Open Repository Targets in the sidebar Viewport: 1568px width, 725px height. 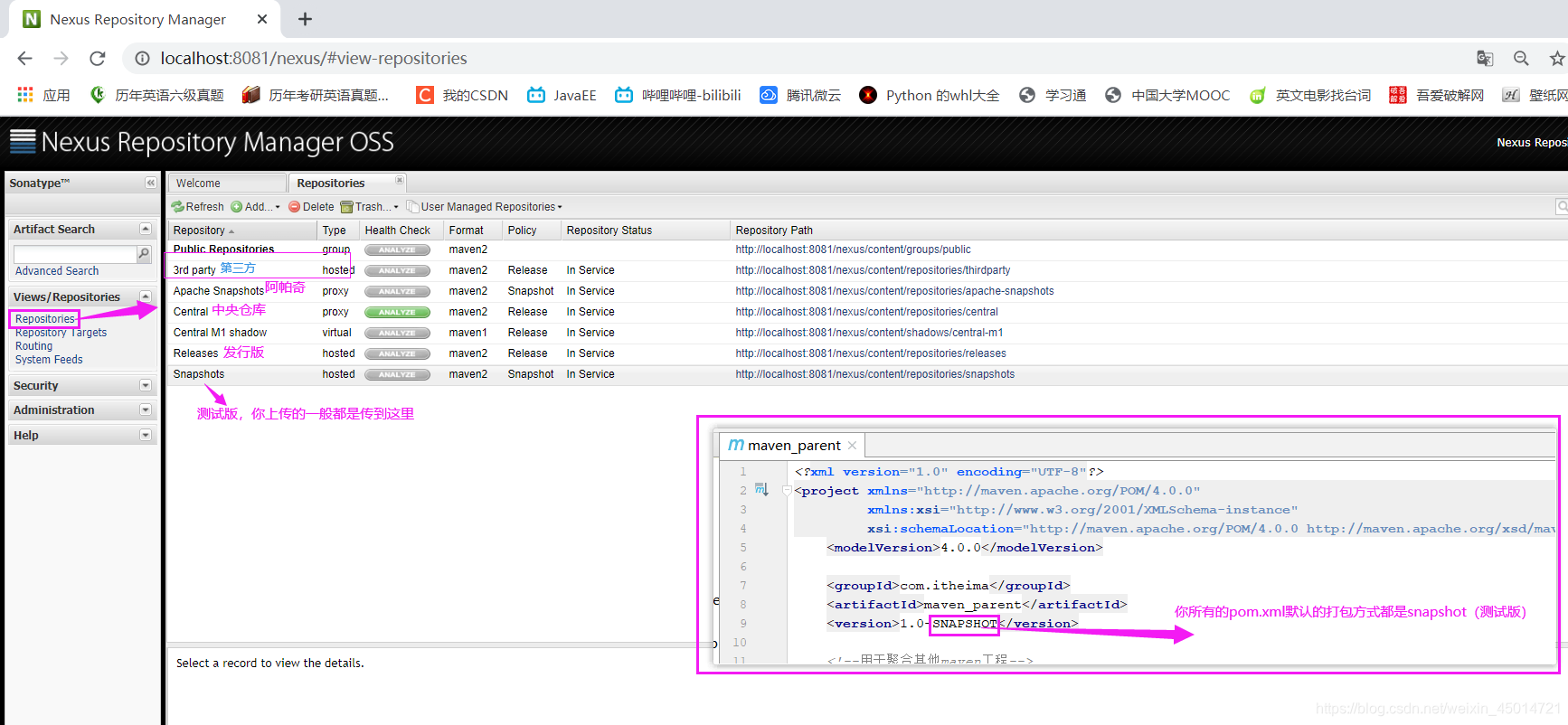coord(61,333)
